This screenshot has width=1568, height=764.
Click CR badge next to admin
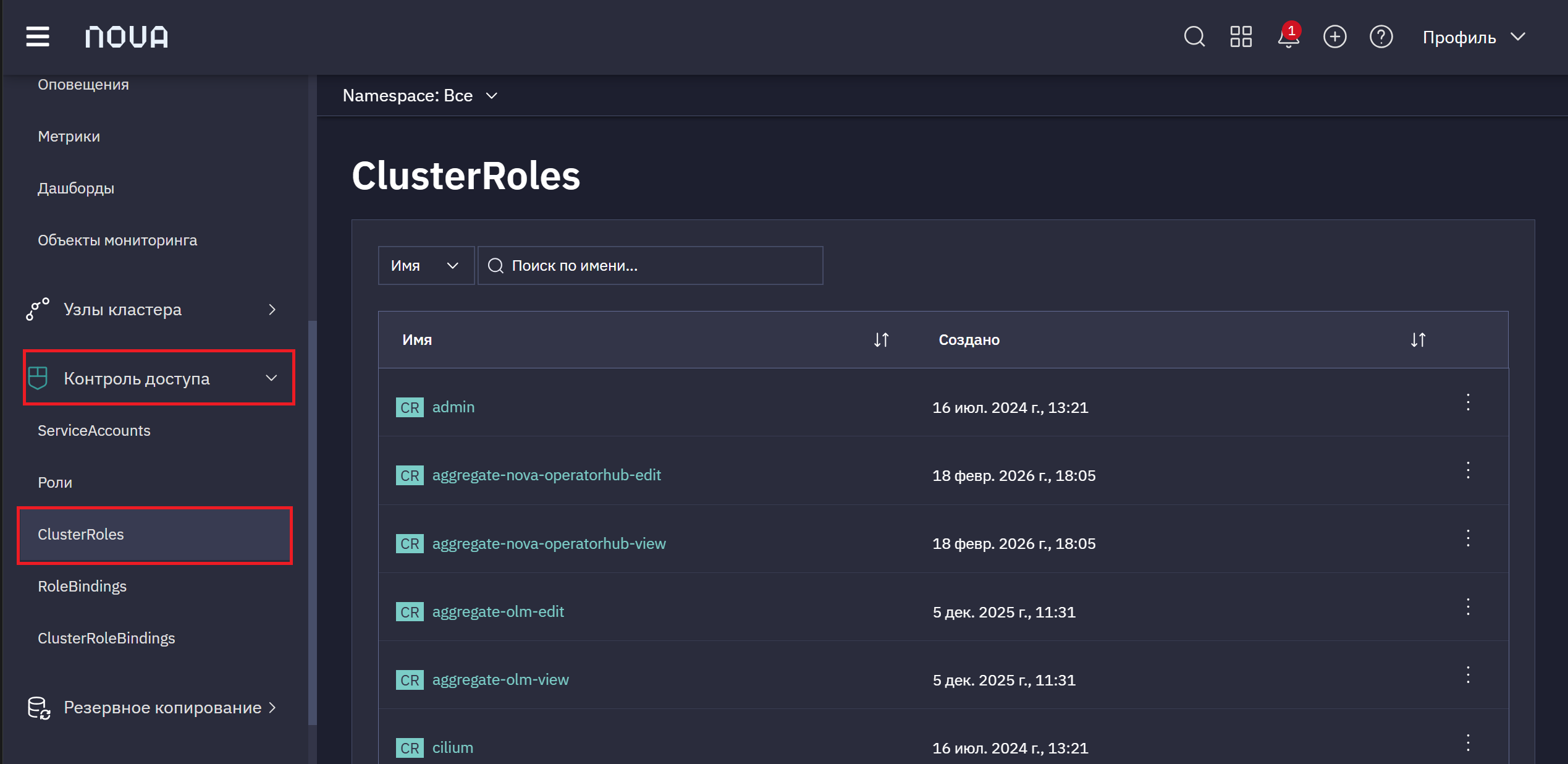click(x=410, y=408)
